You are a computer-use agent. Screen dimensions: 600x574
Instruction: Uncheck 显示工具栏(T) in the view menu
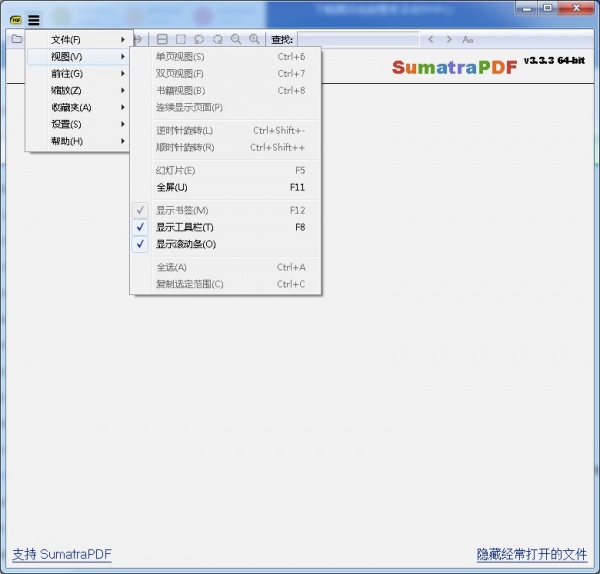185,227
